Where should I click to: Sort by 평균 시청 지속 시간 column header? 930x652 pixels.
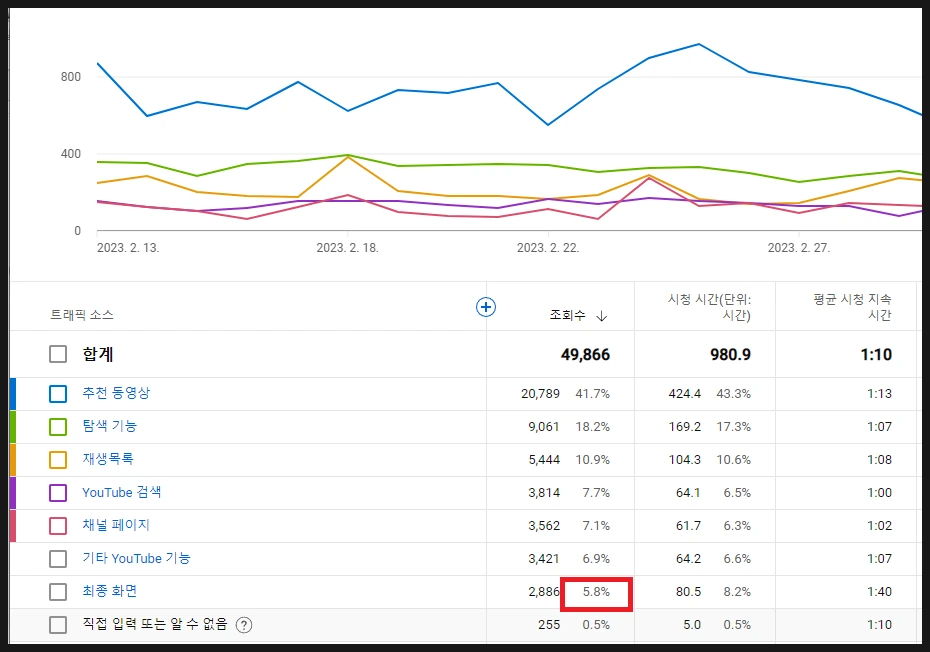click(x=852, y=307)
